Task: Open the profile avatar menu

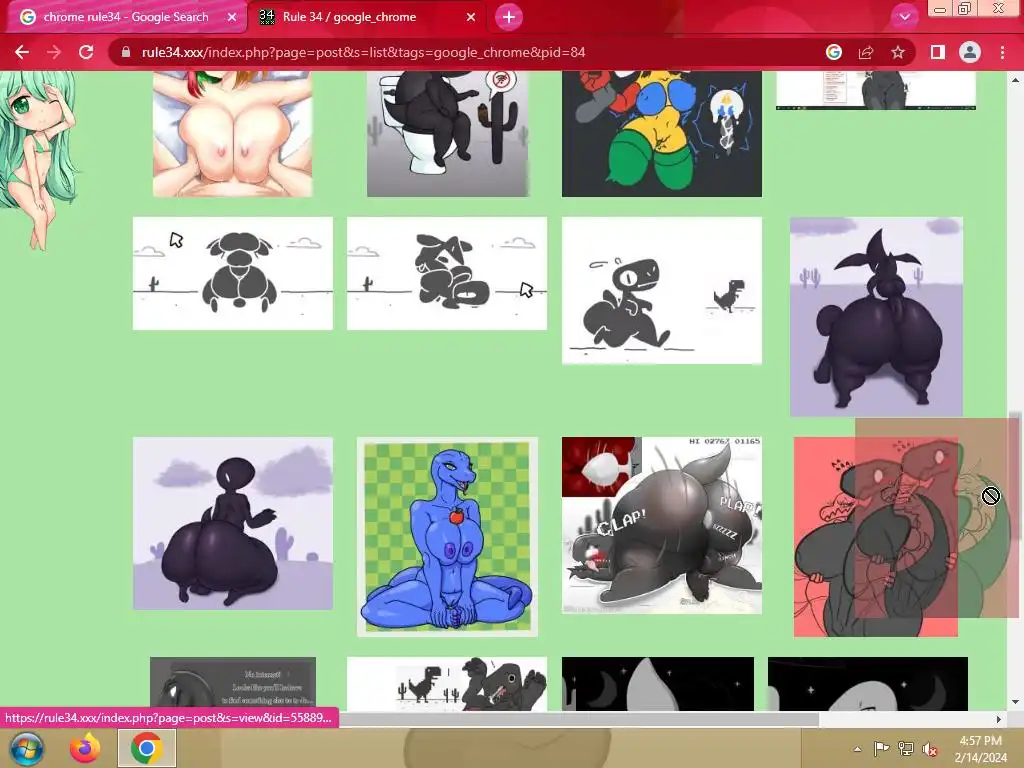Action: 970,52
